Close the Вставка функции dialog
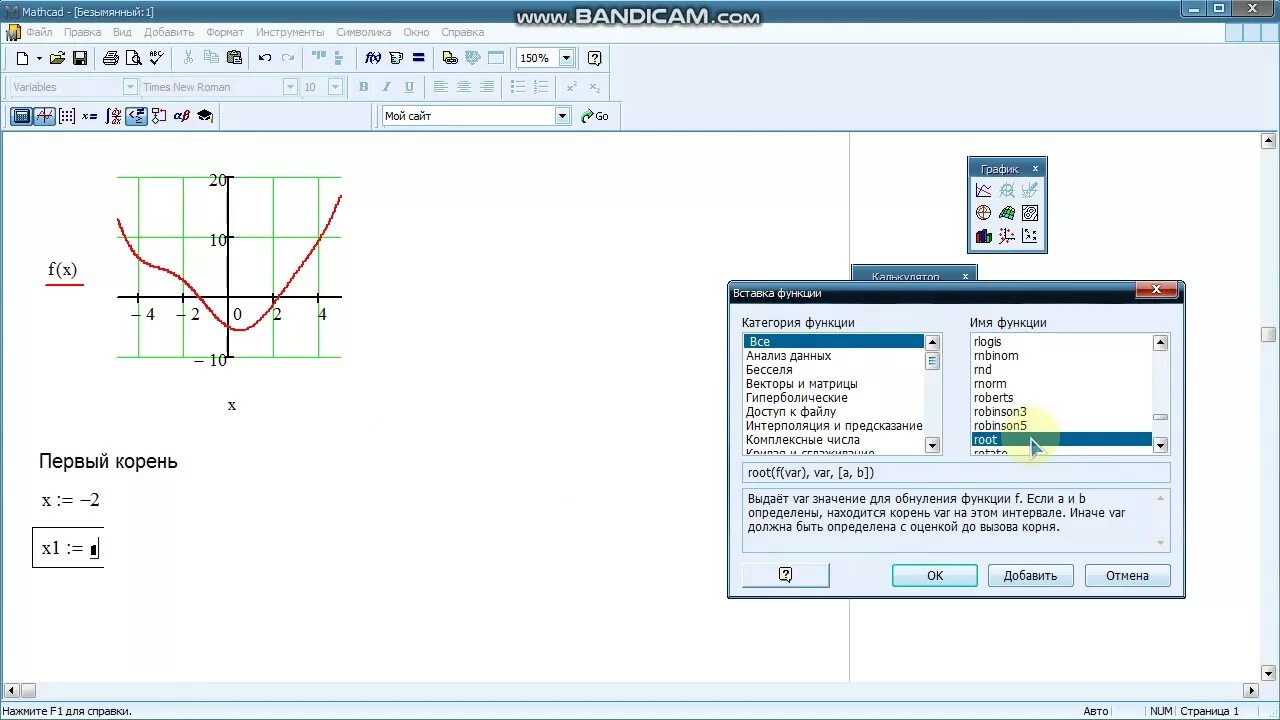Image resolution: width=1280 pixels, height=720 pixels. click(x=1156, y=291)
